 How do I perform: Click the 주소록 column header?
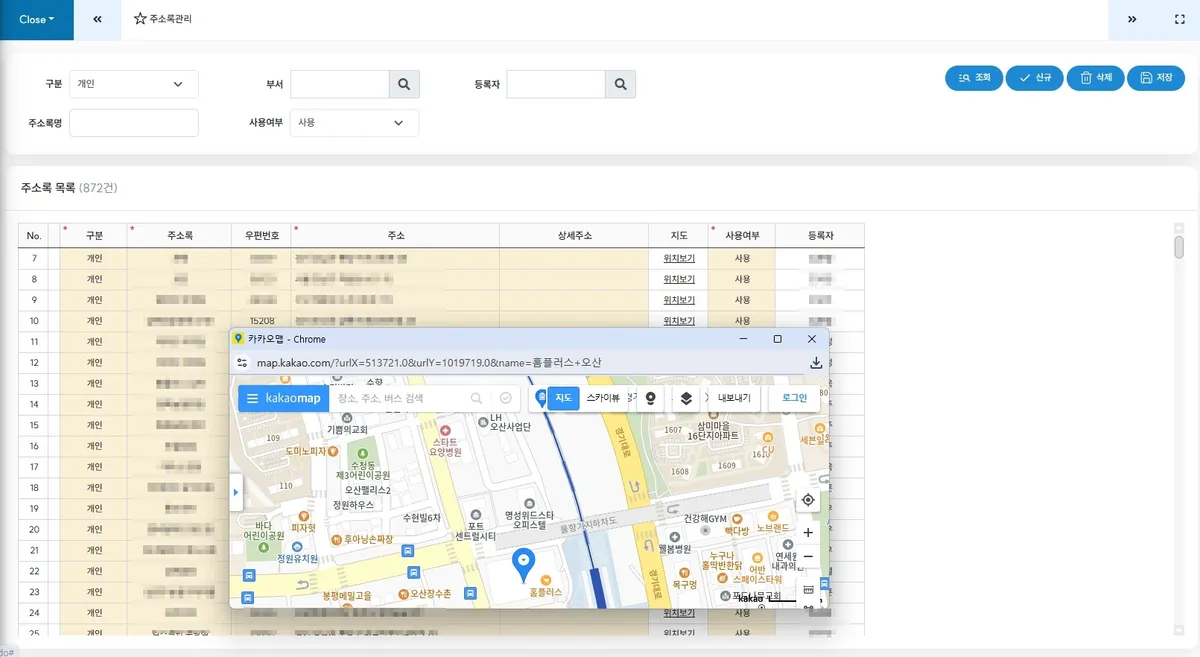(x=180, y=236)
